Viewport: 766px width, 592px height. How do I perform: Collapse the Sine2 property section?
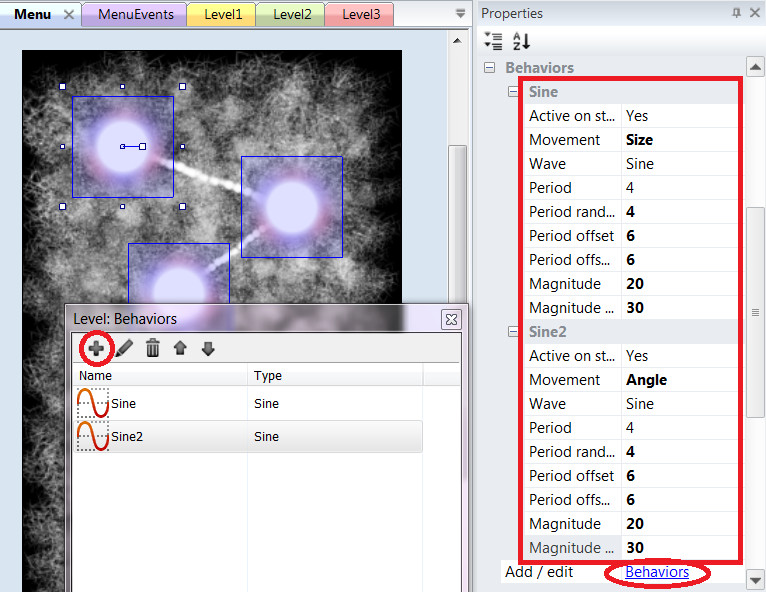(513, 332)
